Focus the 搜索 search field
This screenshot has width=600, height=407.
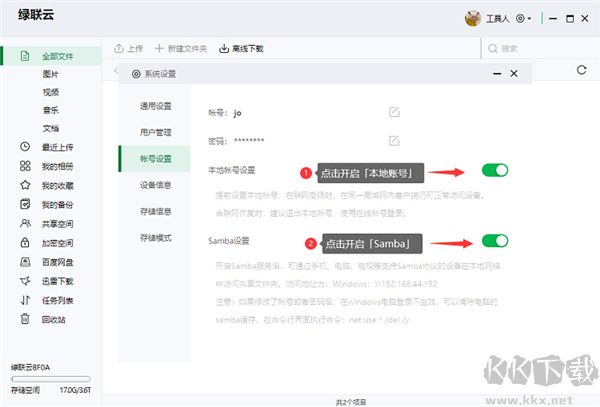[x=540, y=49]
